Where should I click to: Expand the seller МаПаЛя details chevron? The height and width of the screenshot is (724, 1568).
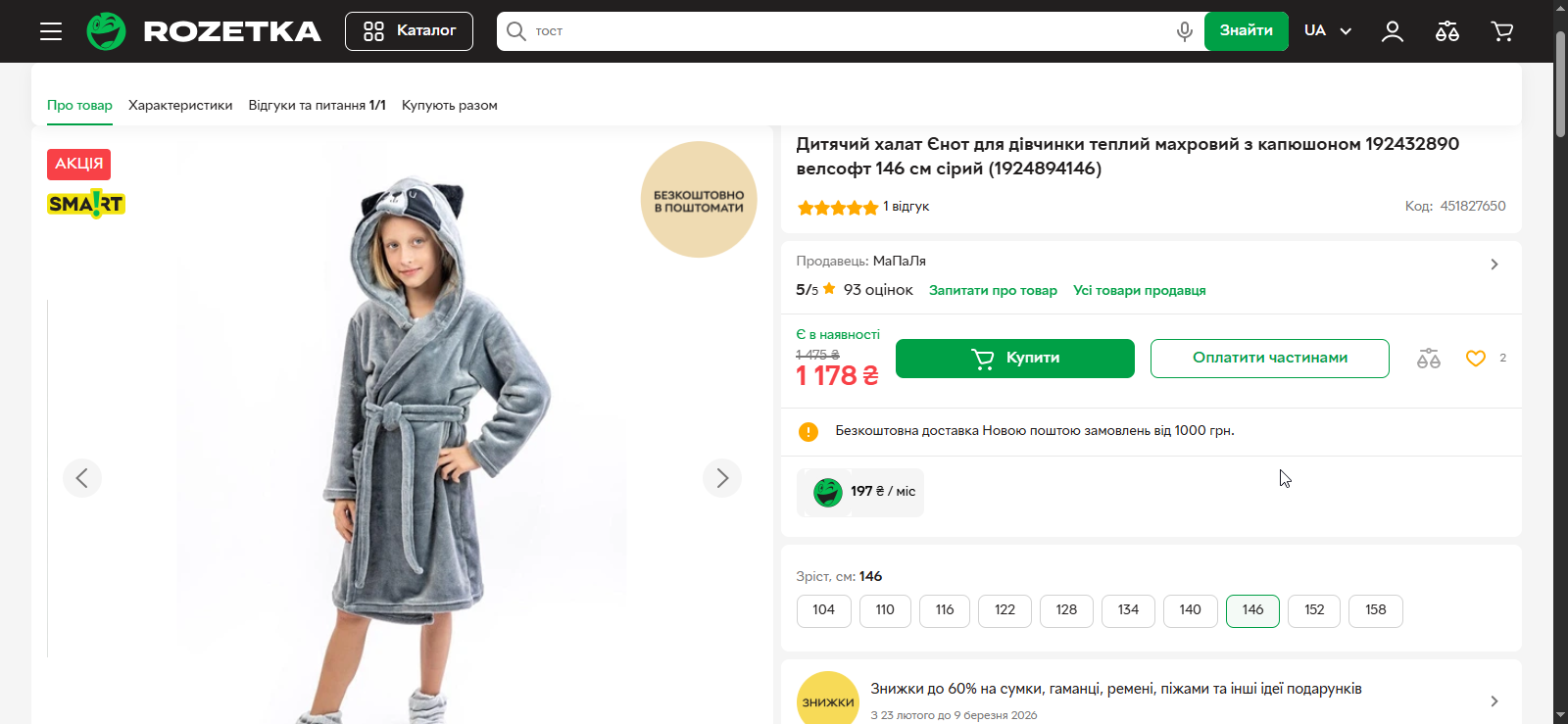click(x=1494, y=265)
